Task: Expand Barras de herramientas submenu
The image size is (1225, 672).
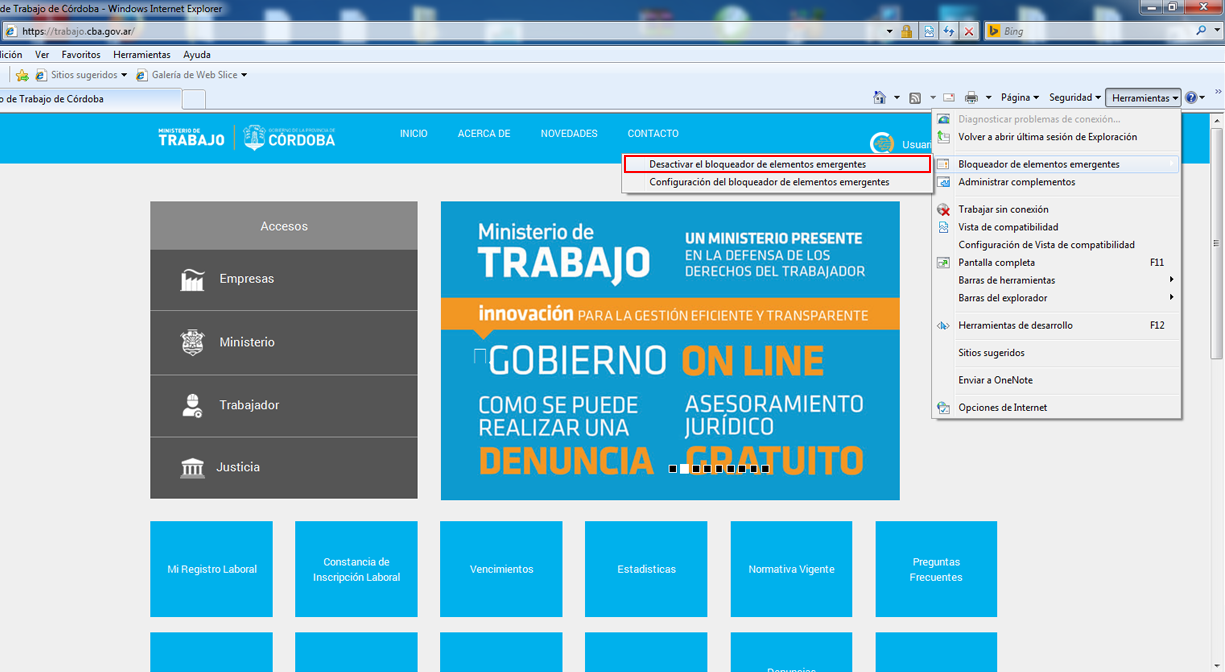Action: coord(1006,280)
